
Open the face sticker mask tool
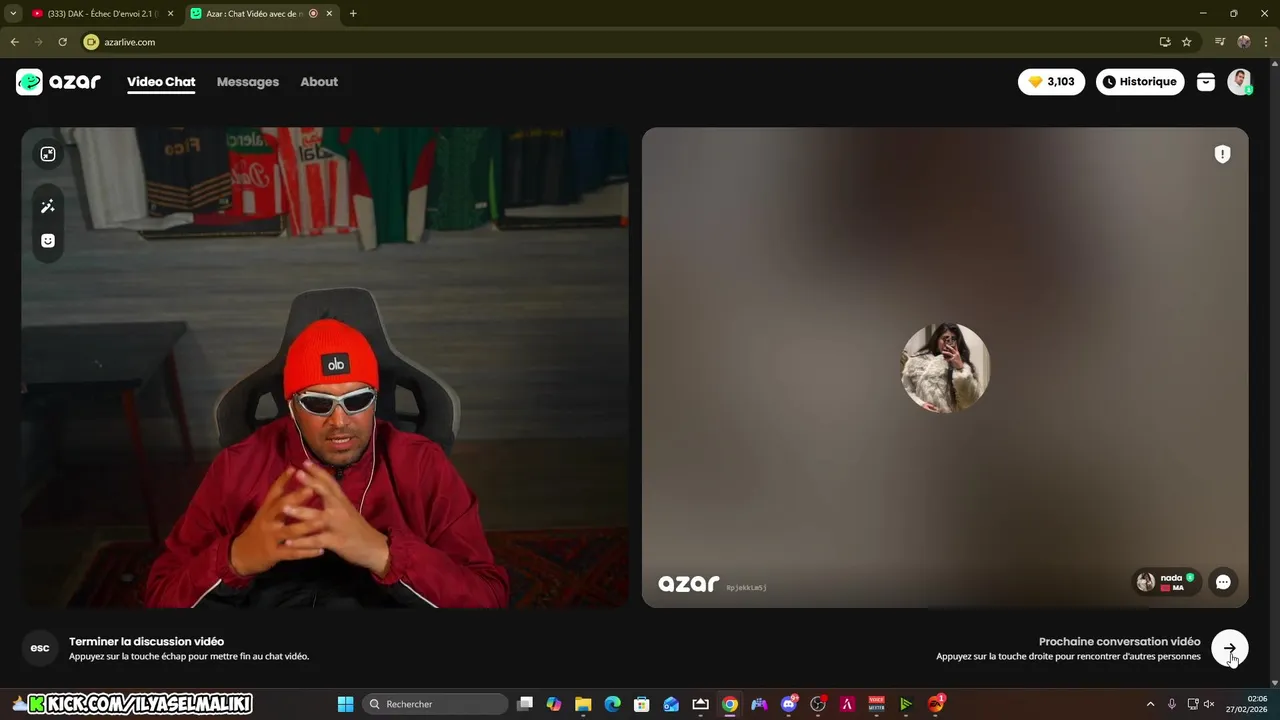point(47,241)
